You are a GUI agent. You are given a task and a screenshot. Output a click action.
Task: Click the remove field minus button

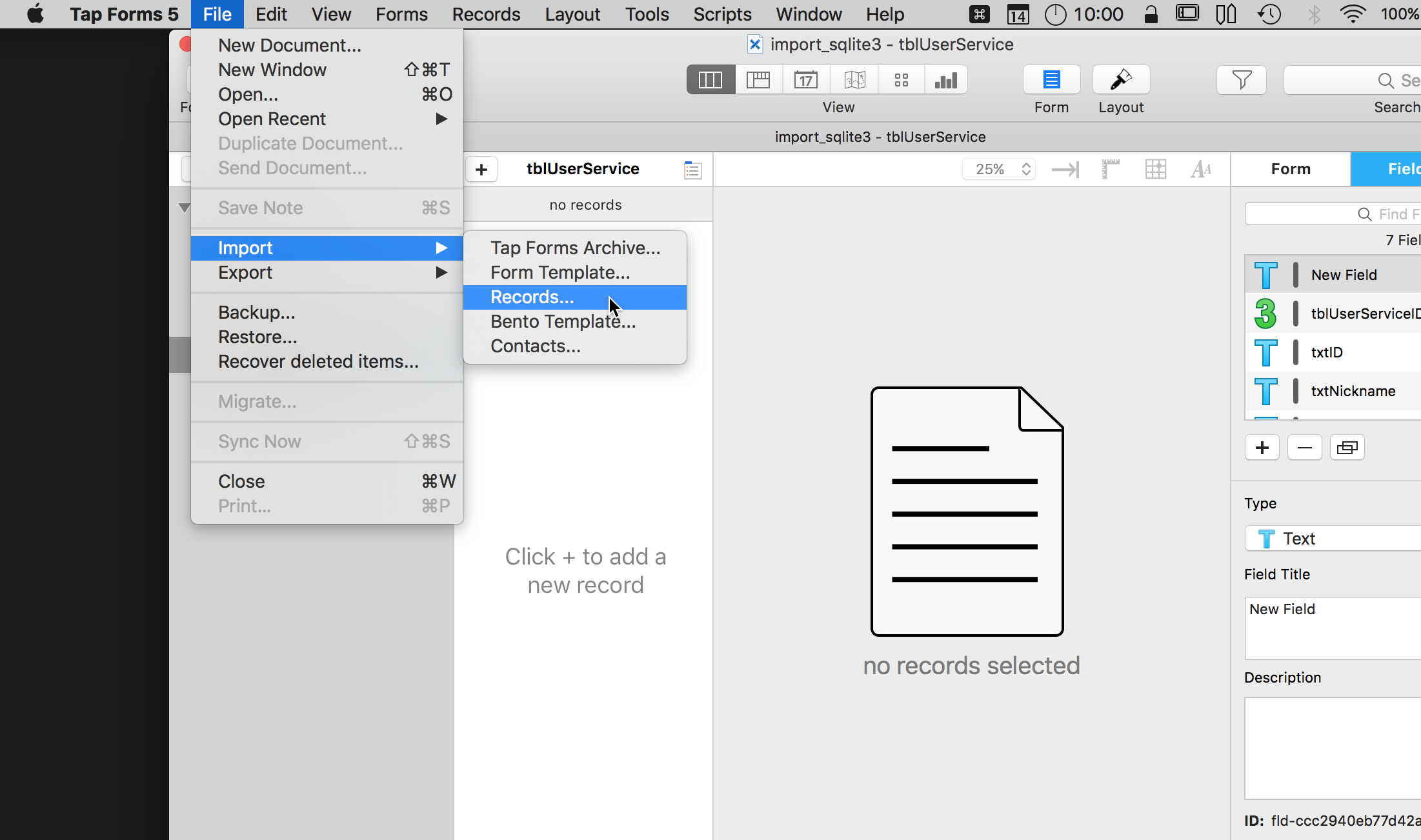tap(1305, 447)
